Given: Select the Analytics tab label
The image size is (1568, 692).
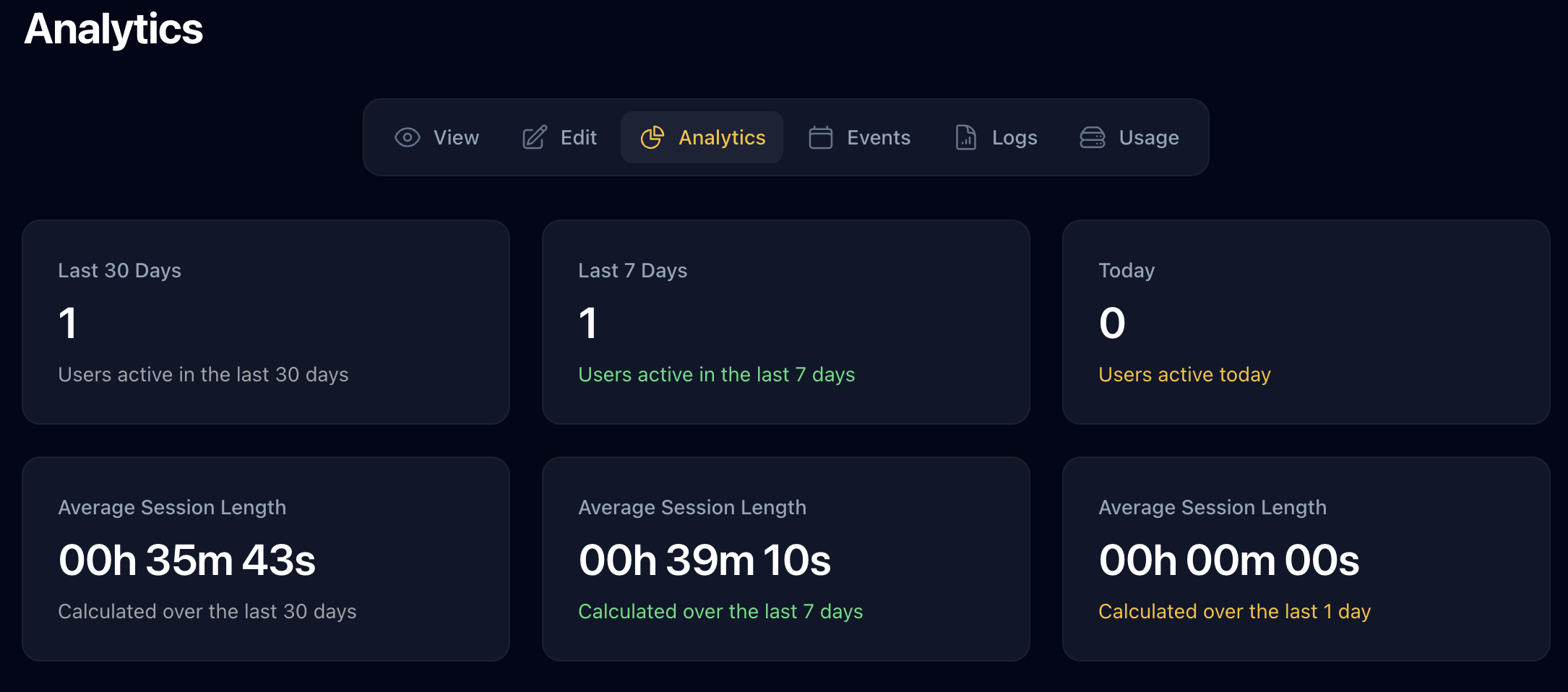Looking at the screenshot, I should (722, 137).
